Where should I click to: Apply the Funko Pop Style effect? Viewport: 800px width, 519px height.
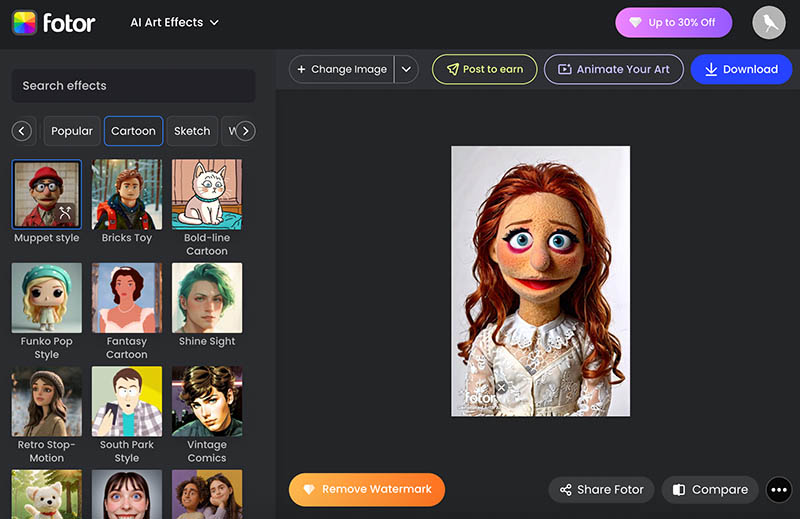coord(46,298)
